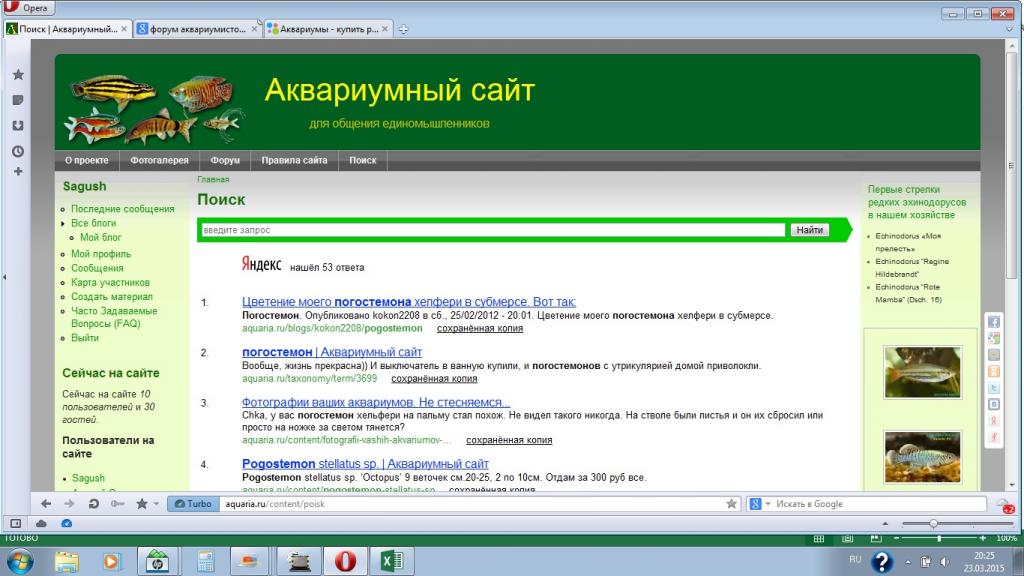
Task: Share page via the Twitter icon
Action: (x=994, y=388)
